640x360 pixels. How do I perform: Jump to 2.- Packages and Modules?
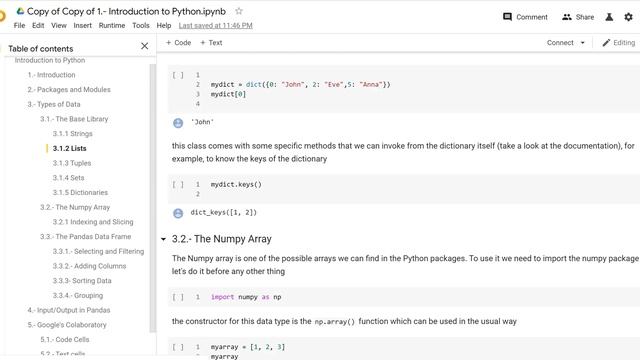(x=69, y=89)
